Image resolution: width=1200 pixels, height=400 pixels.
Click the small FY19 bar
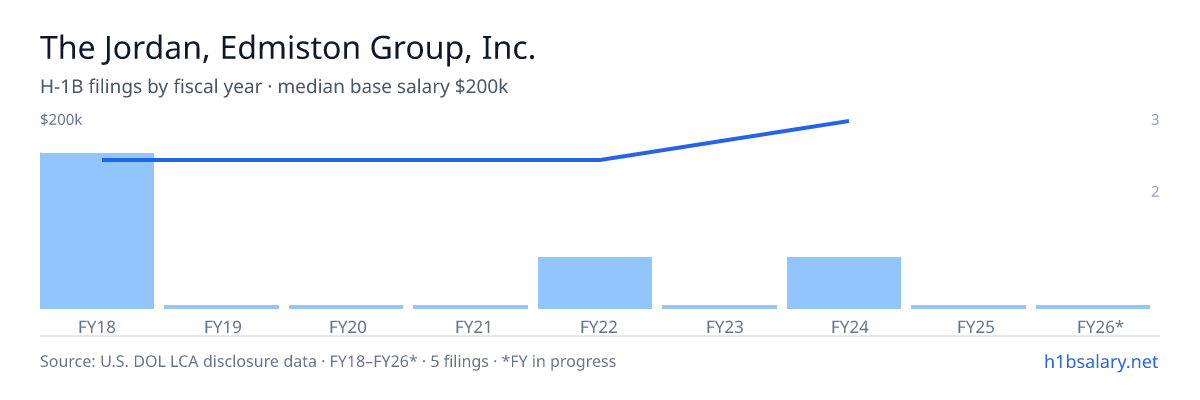tap(222, 307)
